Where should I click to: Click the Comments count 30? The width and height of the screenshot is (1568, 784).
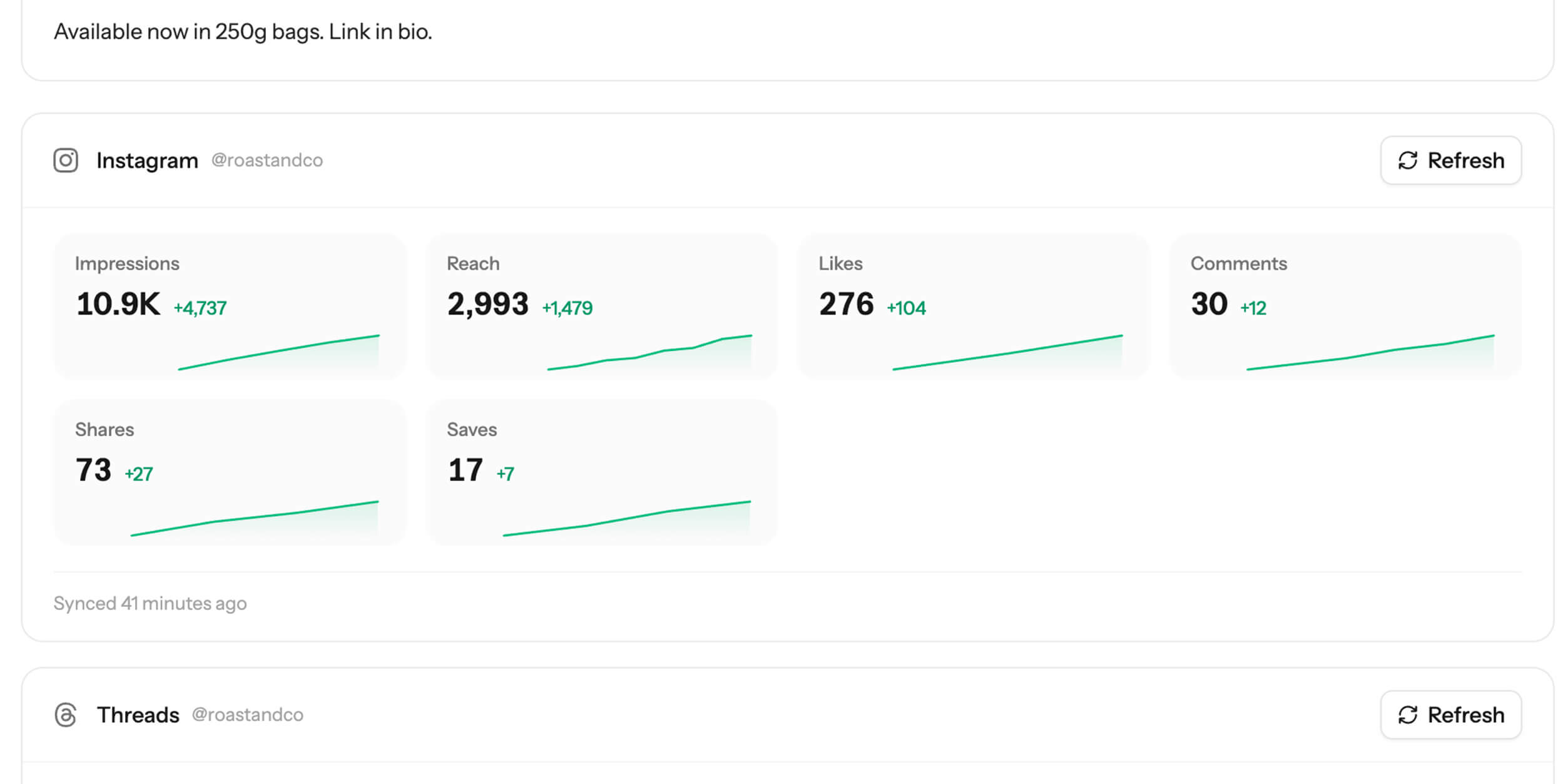pos(1209,304)
